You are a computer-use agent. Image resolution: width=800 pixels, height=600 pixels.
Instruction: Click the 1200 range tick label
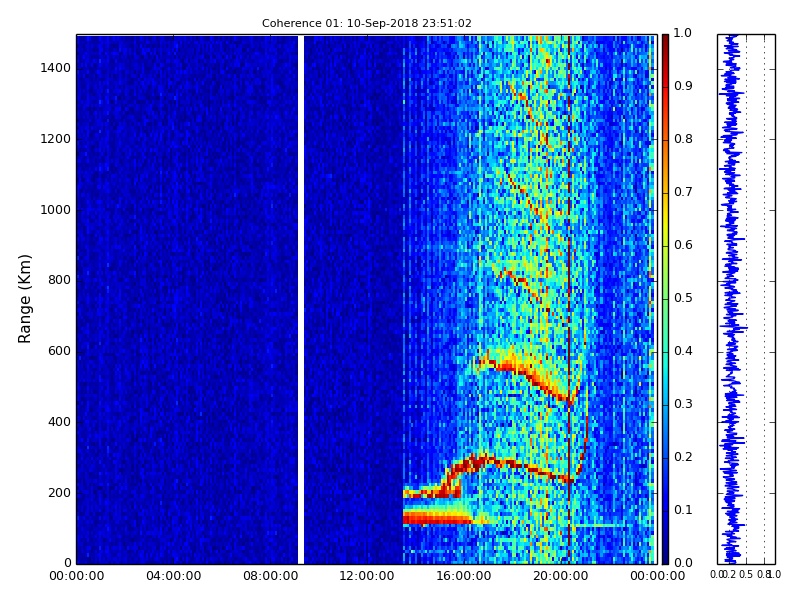tap(56, 139)
